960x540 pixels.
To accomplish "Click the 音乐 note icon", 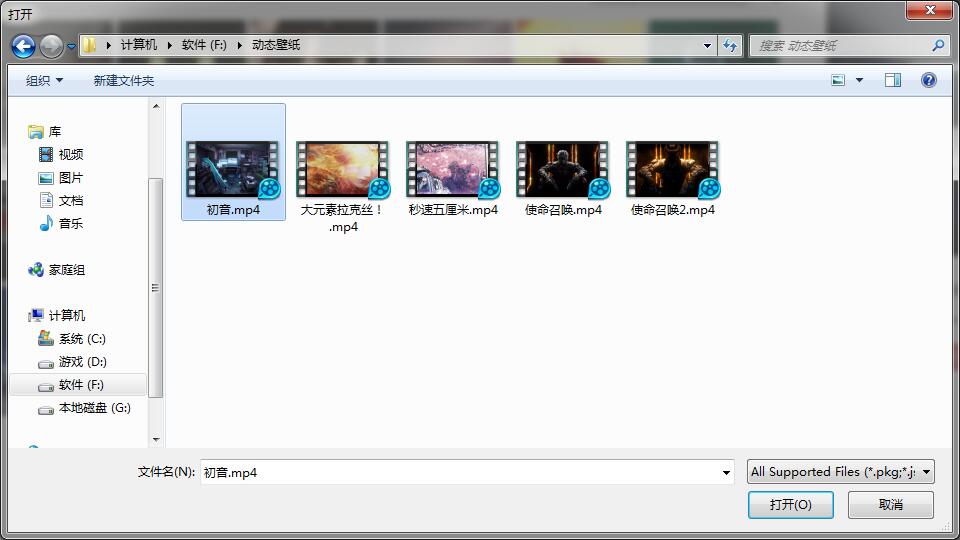I will (46, 223).
